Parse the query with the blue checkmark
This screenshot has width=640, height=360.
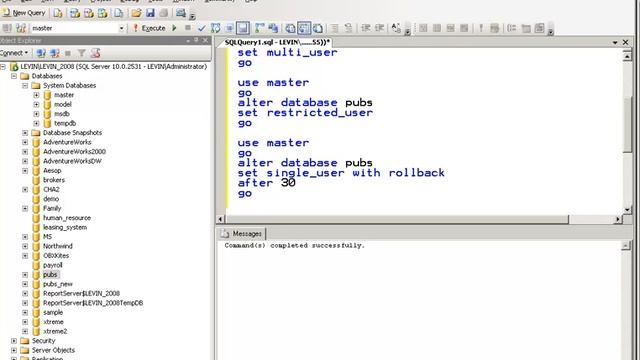point(202,28)
